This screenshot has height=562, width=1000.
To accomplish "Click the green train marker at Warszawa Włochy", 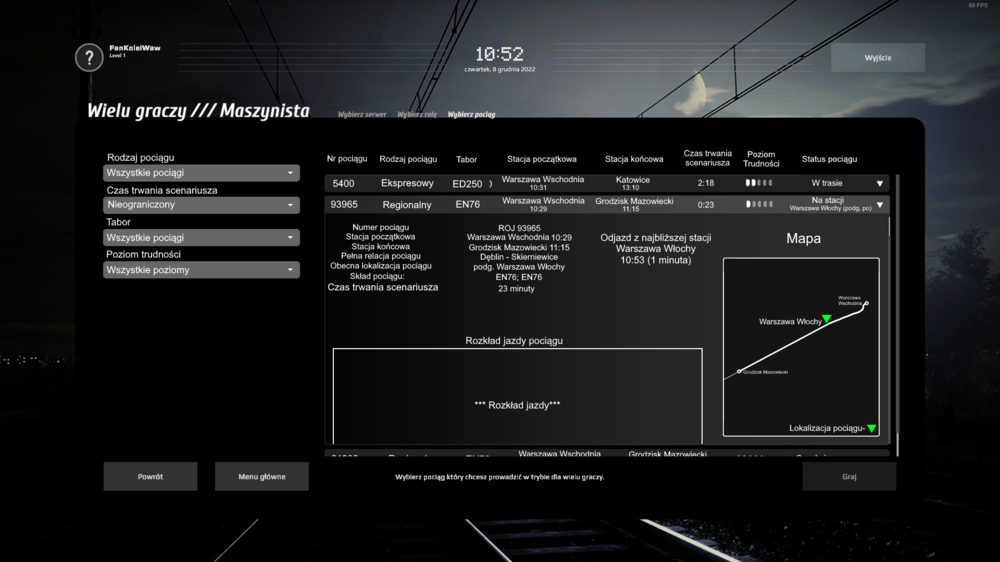I will 827,319.
